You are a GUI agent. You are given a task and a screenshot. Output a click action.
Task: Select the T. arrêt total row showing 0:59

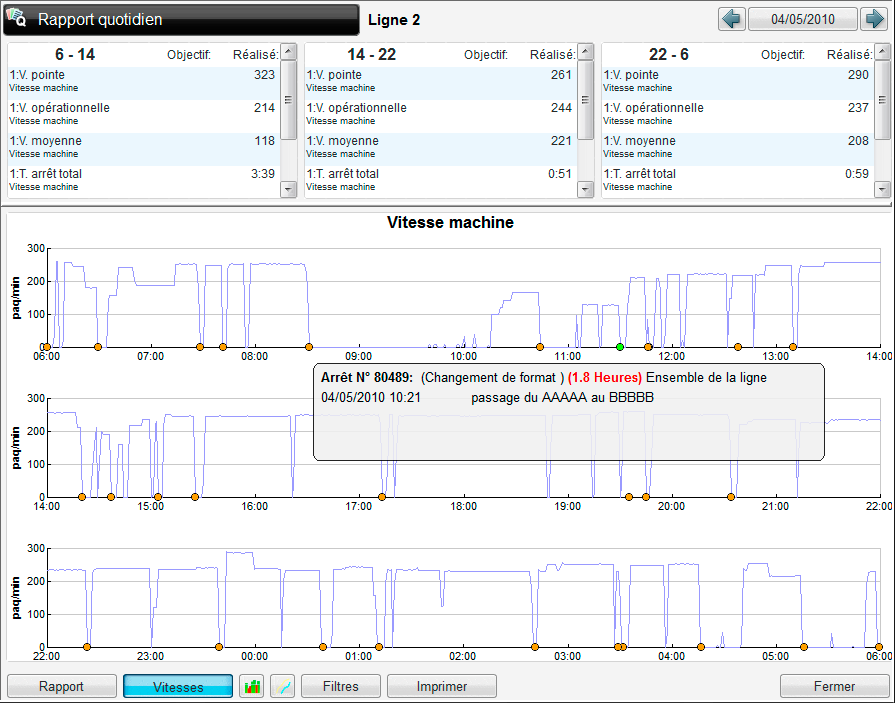[738, 181]
